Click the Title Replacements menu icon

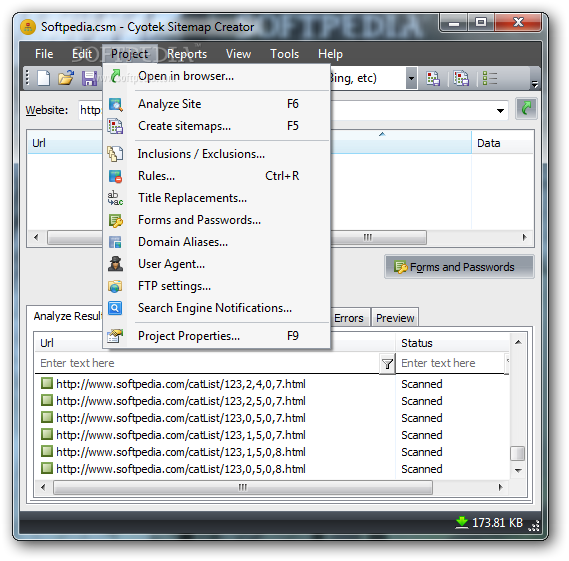pos(115,198)
